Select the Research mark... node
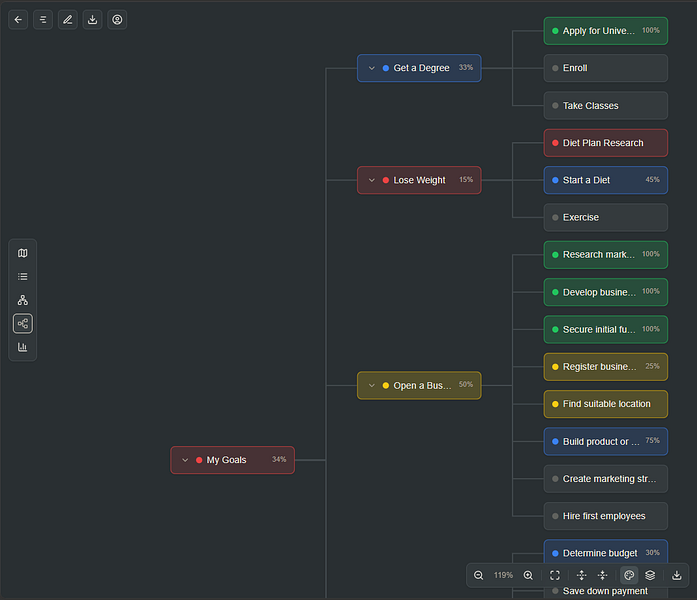 [605, 255]
